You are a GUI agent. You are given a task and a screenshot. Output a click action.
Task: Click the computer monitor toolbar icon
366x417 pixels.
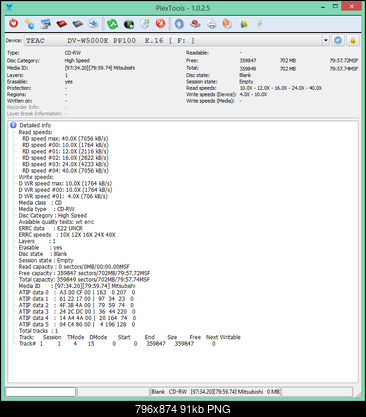click(46, 24)
